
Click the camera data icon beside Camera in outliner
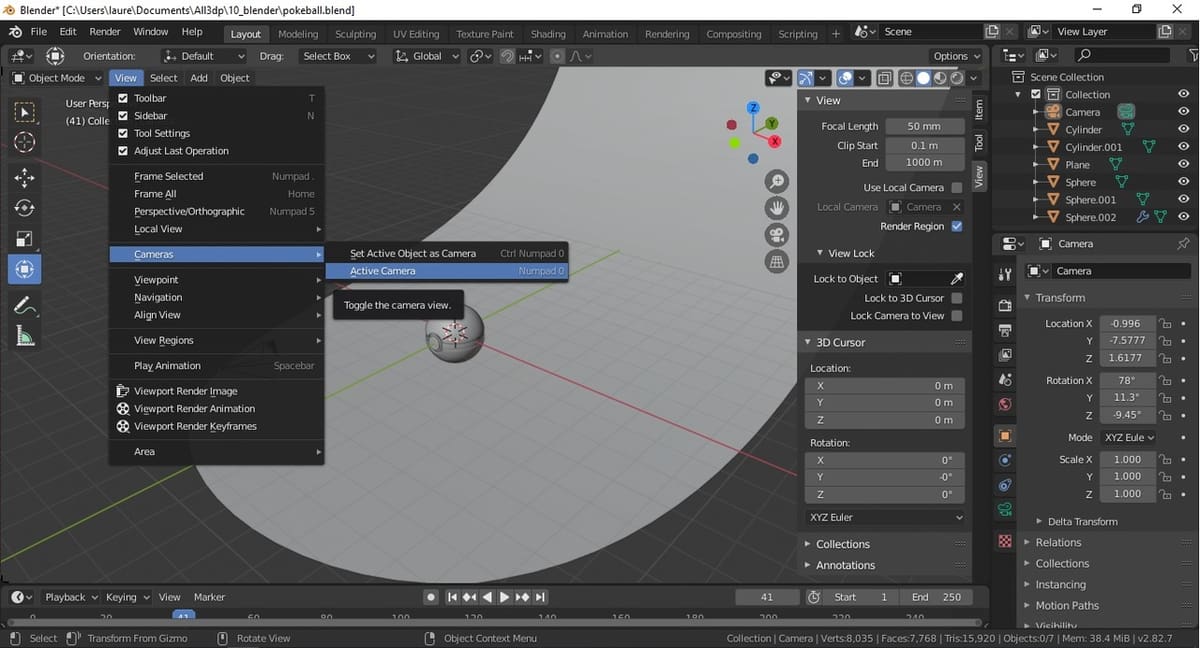1126,112
